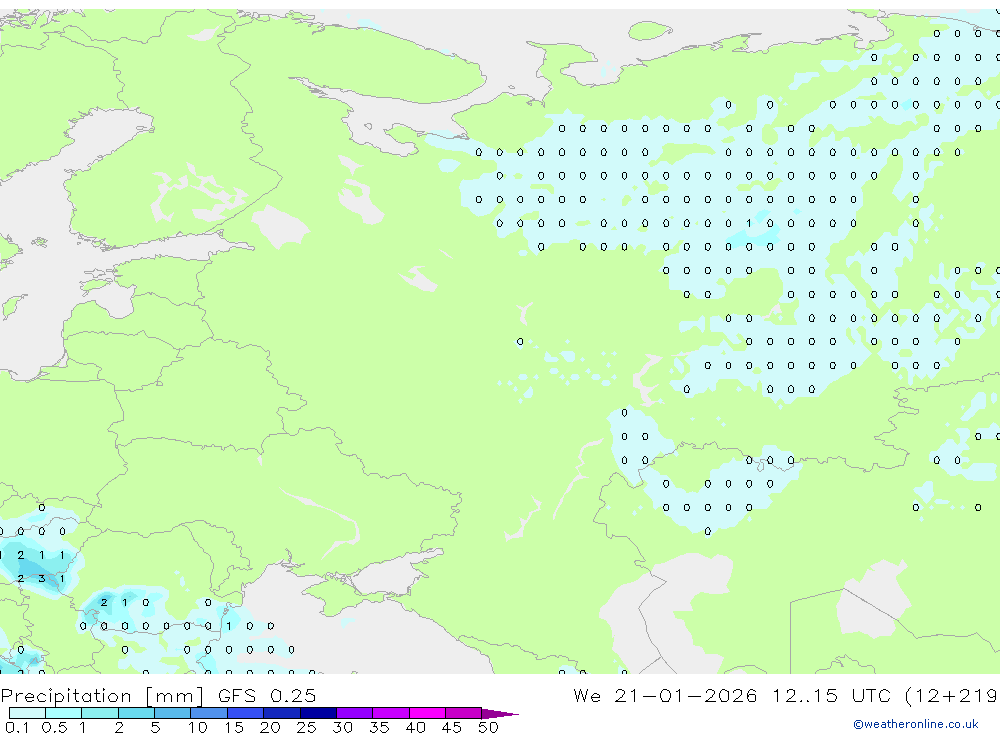Click the '0.1' legend scale label
Viewport: 1000px width, 733px height.
pyautogui.click(x=17, y=727)
